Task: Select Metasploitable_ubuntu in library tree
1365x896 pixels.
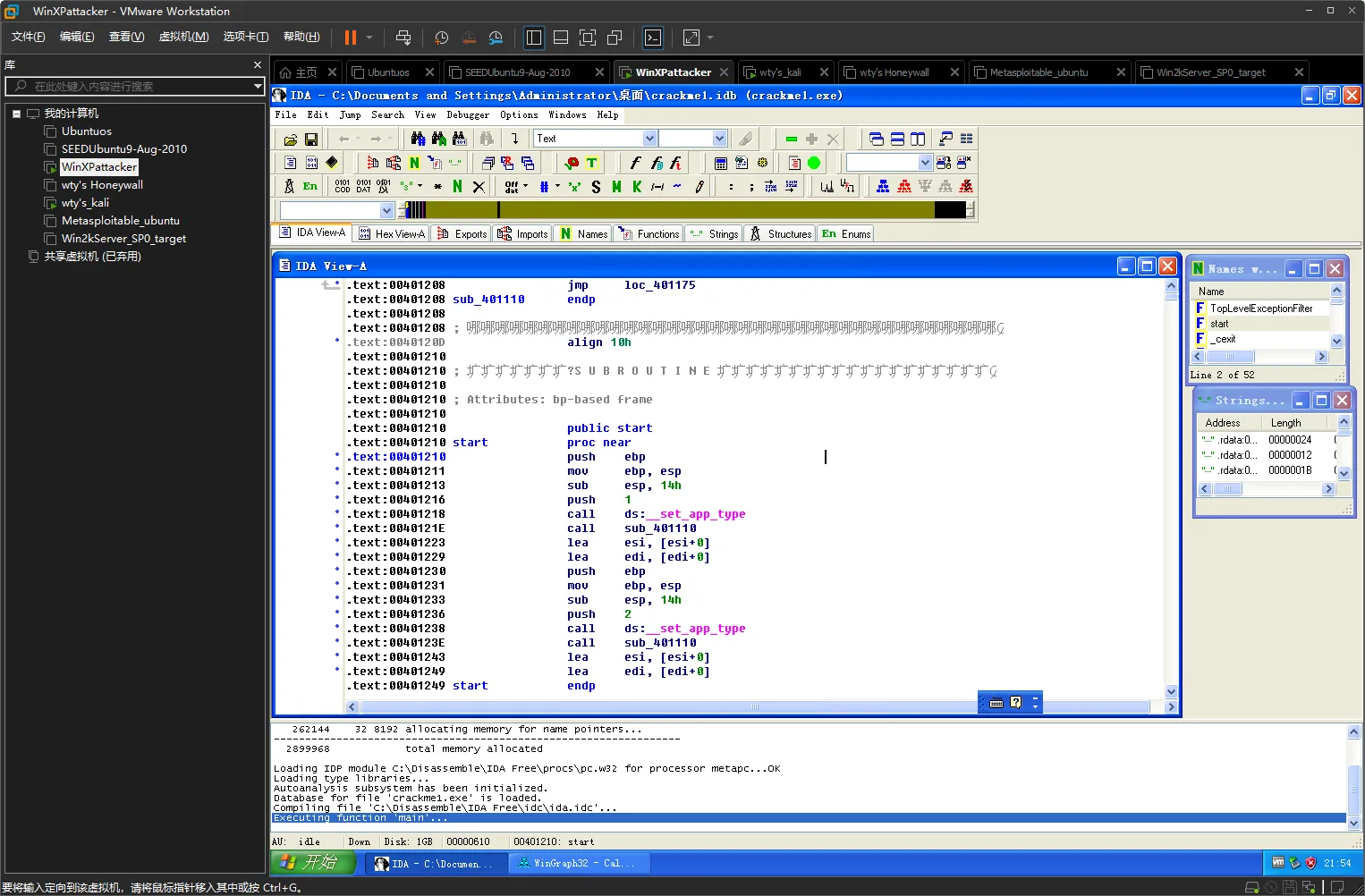Action: point(120,221)
